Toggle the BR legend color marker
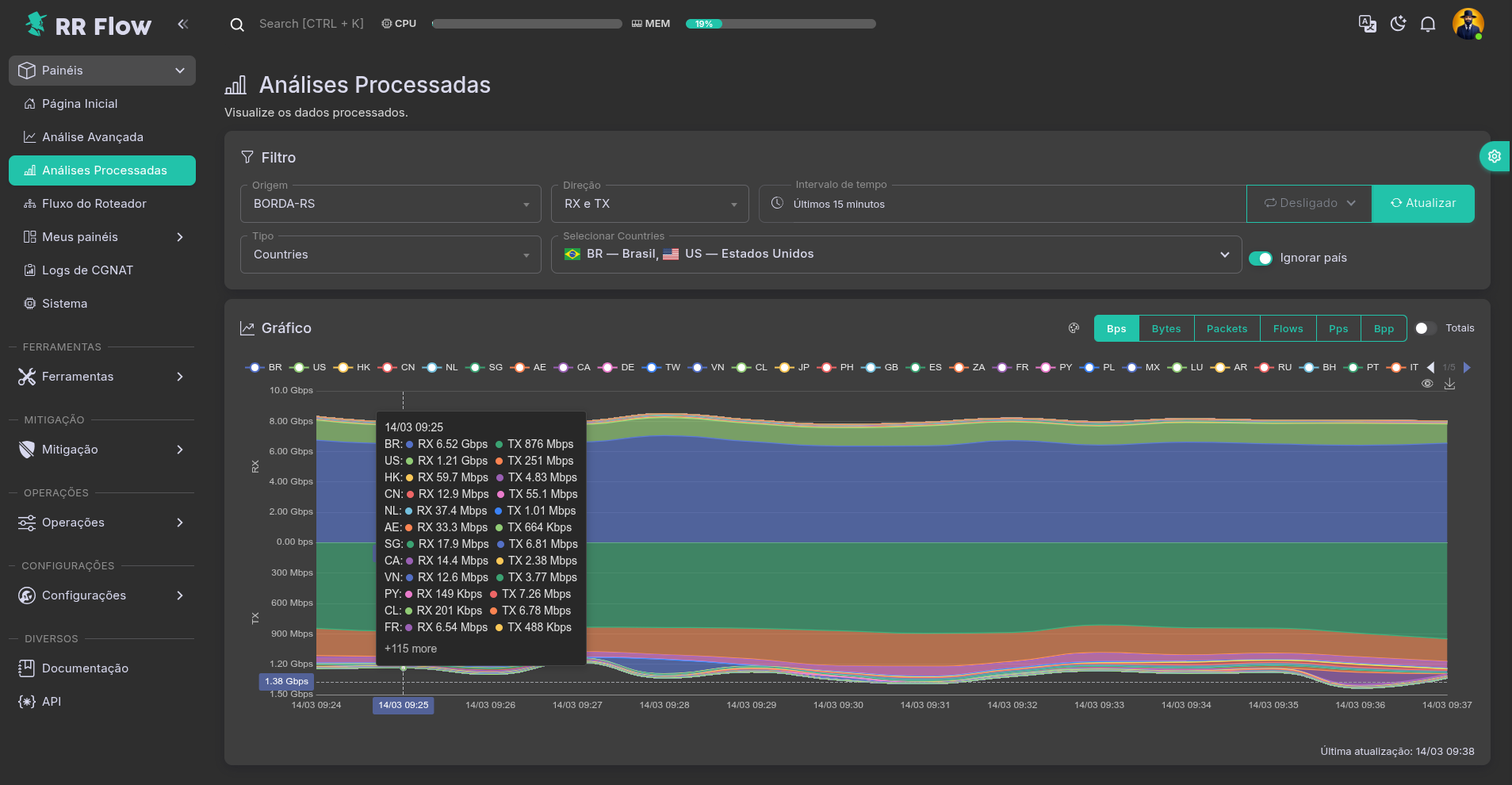This screenshot has height=785, width=1512. click(255, 367)
